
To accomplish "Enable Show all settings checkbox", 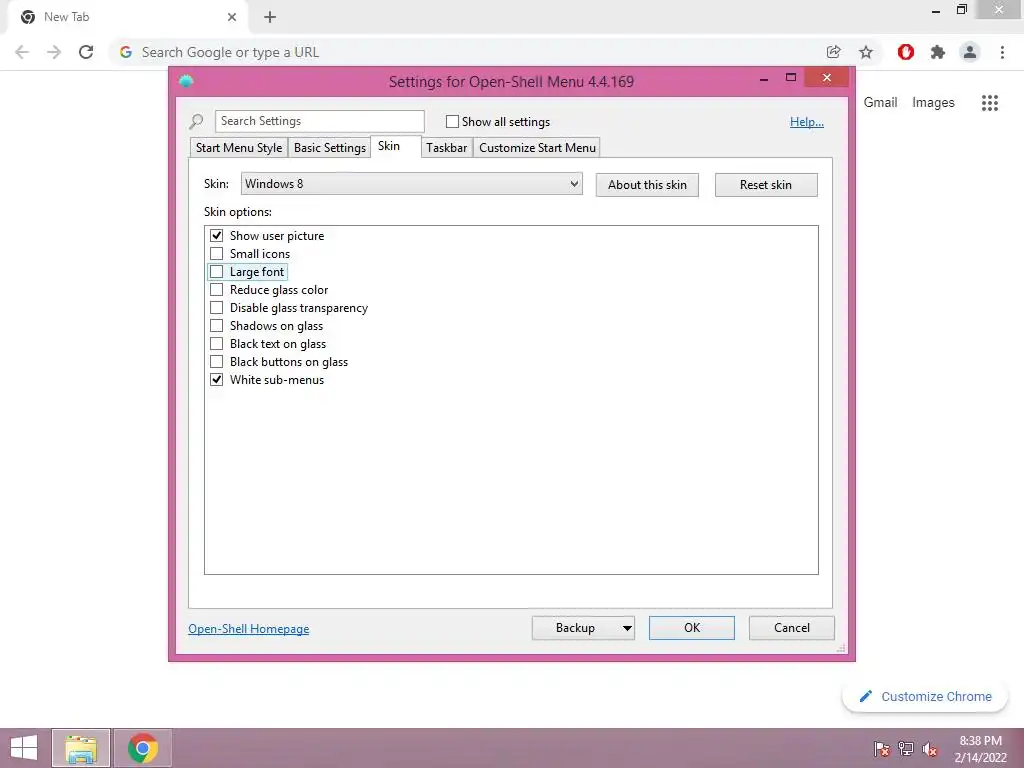I will point(452,121).
